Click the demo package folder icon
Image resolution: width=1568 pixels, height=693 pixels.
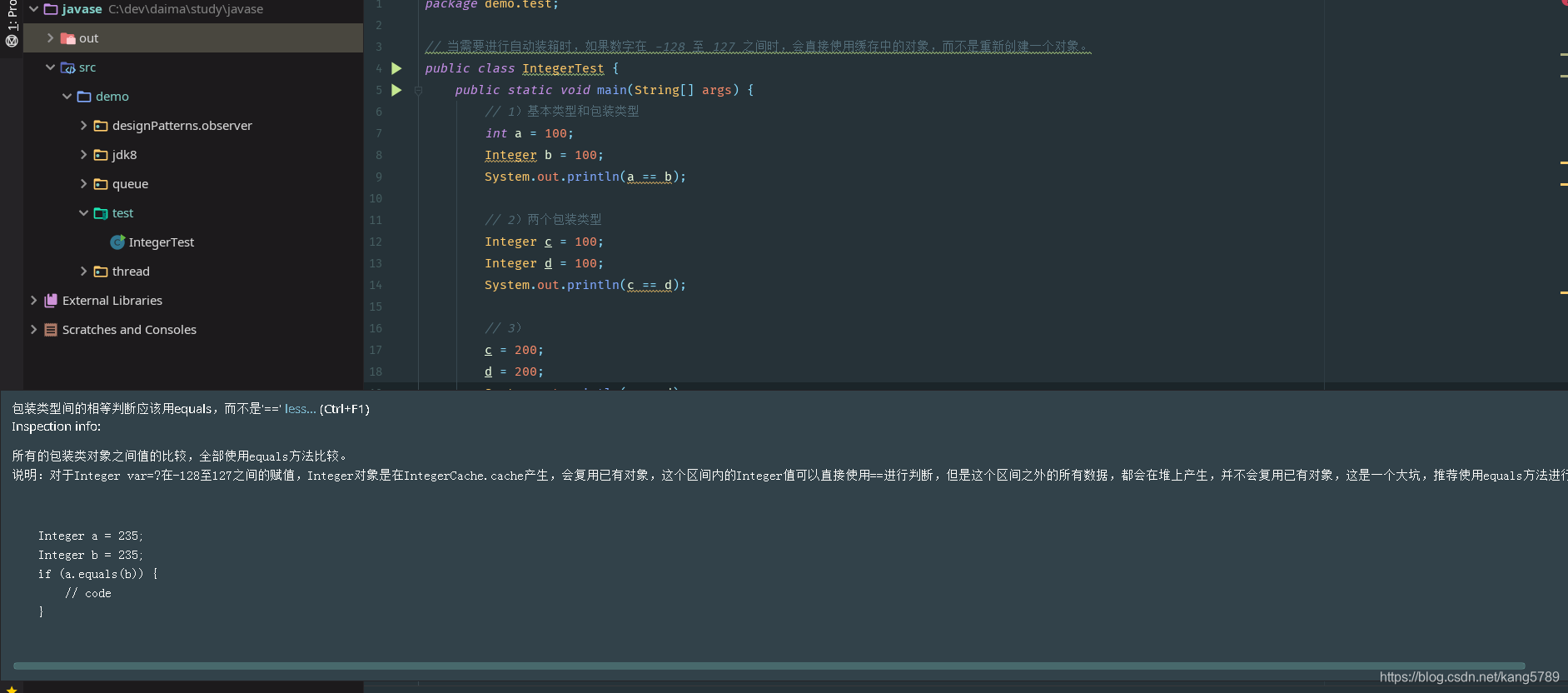(84, 97)
